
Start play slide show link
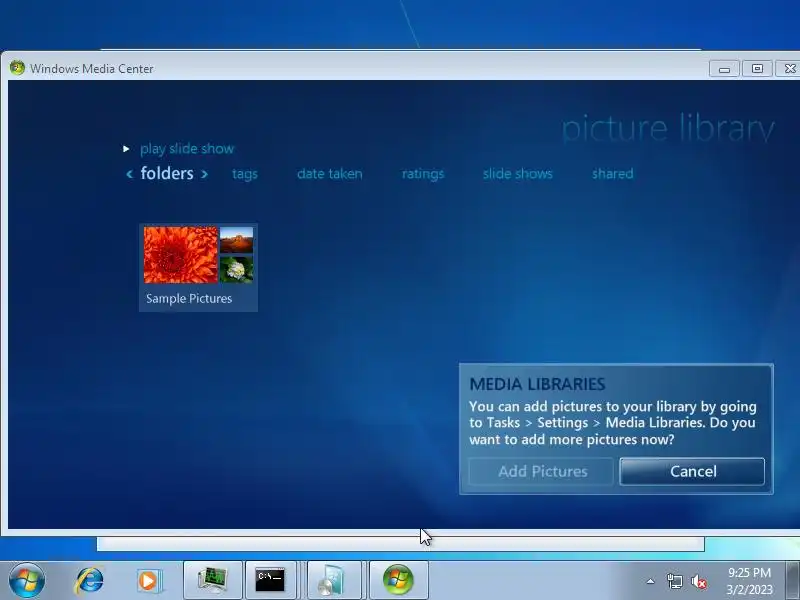[x=187, y=148]
